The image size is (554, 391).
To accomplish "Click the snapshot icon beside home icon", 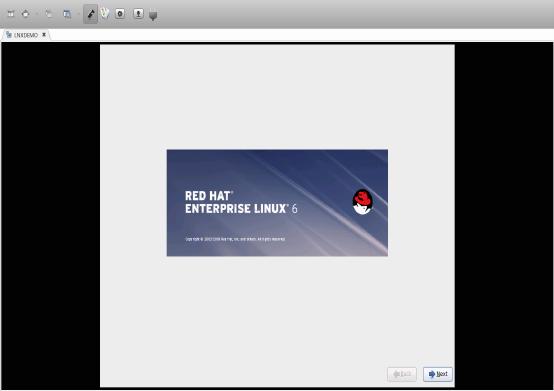I will (x=49, y=14).
